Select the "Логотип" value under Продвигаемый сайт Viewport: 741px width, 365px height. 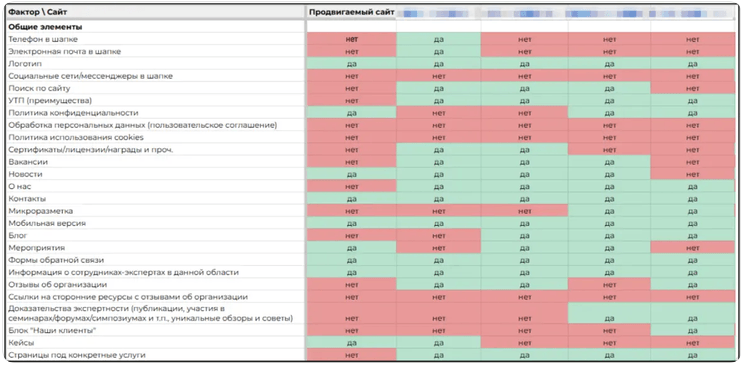point(352,64)
